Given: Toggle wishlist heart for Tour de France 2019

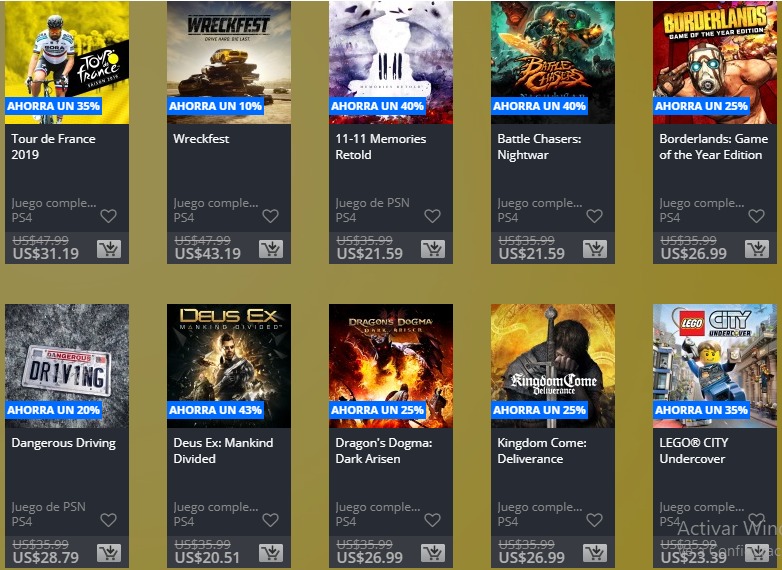Looking at the screenshot, I should click(x=108, y=216).
